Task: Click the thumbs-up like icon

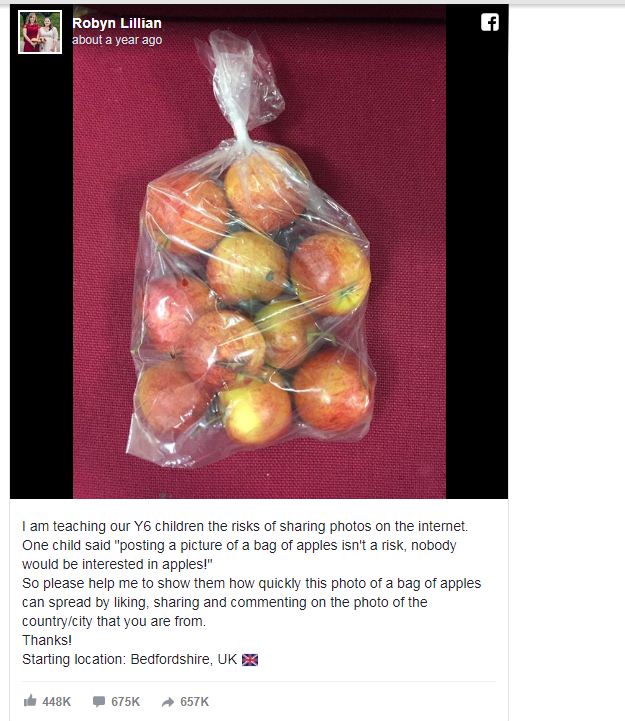Action: 30,701
